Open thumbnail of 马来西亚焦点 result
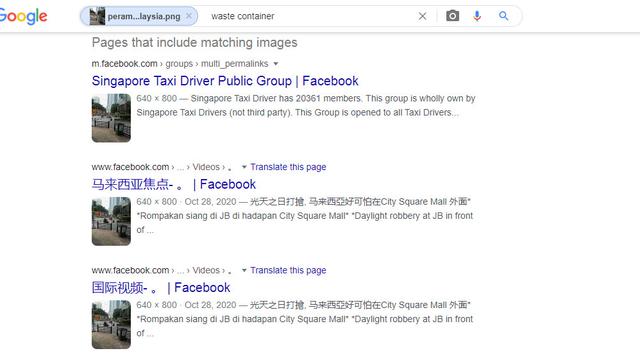Screen dimensions: 640x360 (111, 221)
